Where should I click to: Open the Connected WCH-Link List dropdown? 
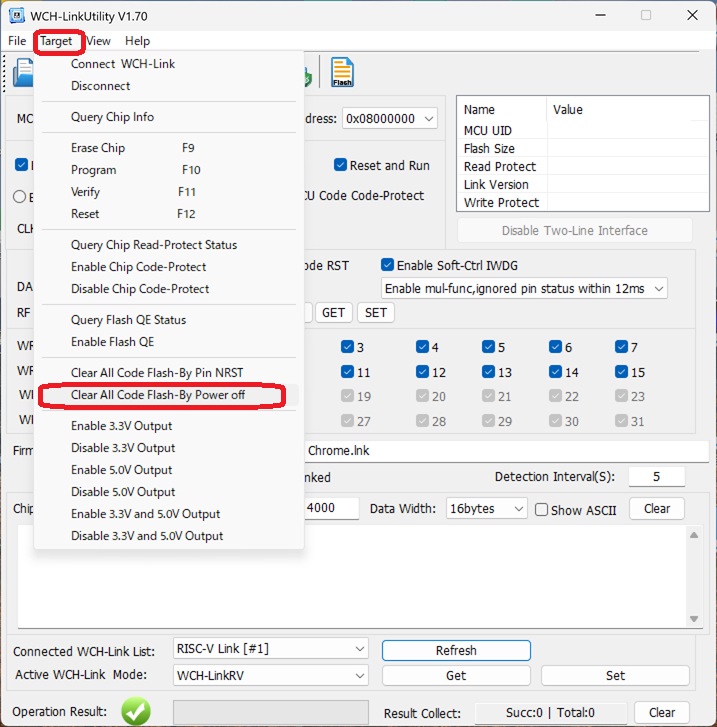pyautogui.click(x=270, y=649)
